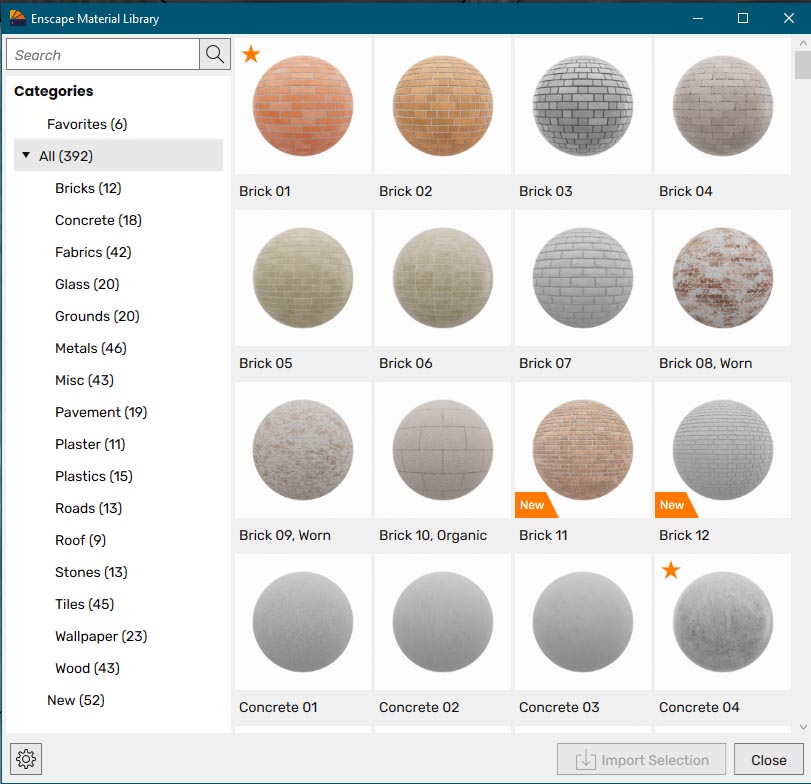
Task: Select the Wood (43) category
Action: (87, 668)
